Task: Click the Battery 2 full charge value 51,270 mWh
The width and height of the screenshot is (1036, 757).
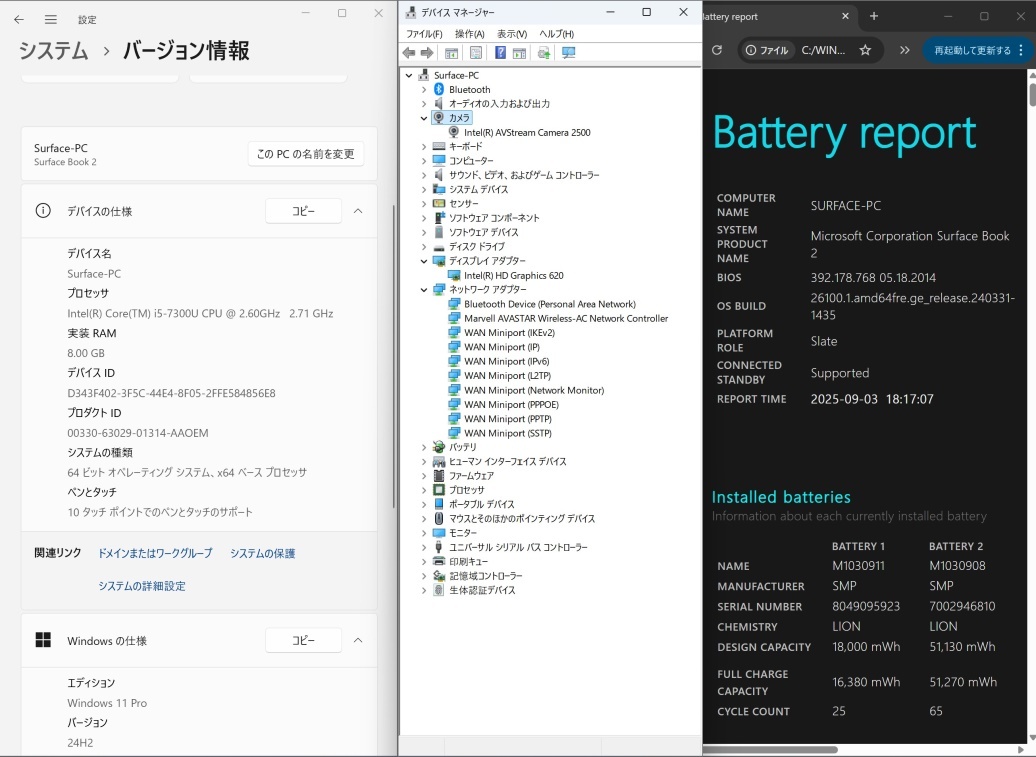Action: [x=963, y=682]
